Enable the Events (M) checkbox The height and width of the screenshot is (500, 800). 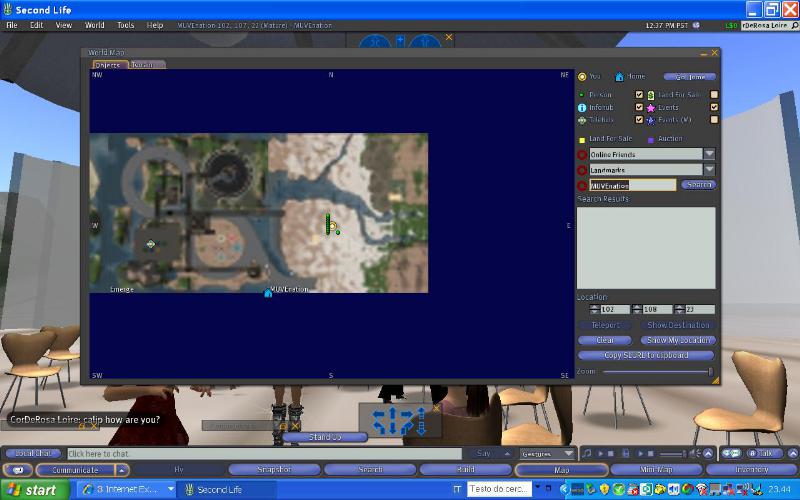714,119
